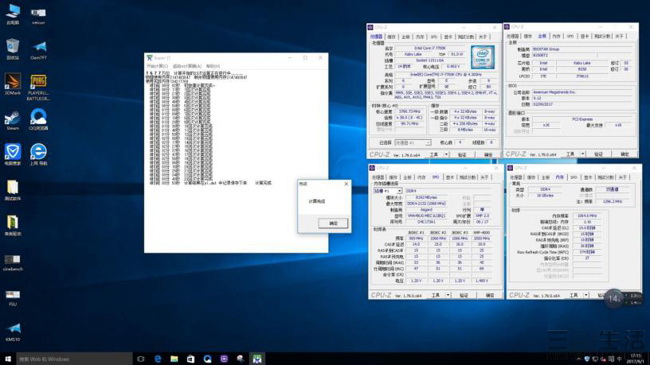Select the SPD tab in the memory window
This screenshot has height=365, width=650.
tap(574, 177)
